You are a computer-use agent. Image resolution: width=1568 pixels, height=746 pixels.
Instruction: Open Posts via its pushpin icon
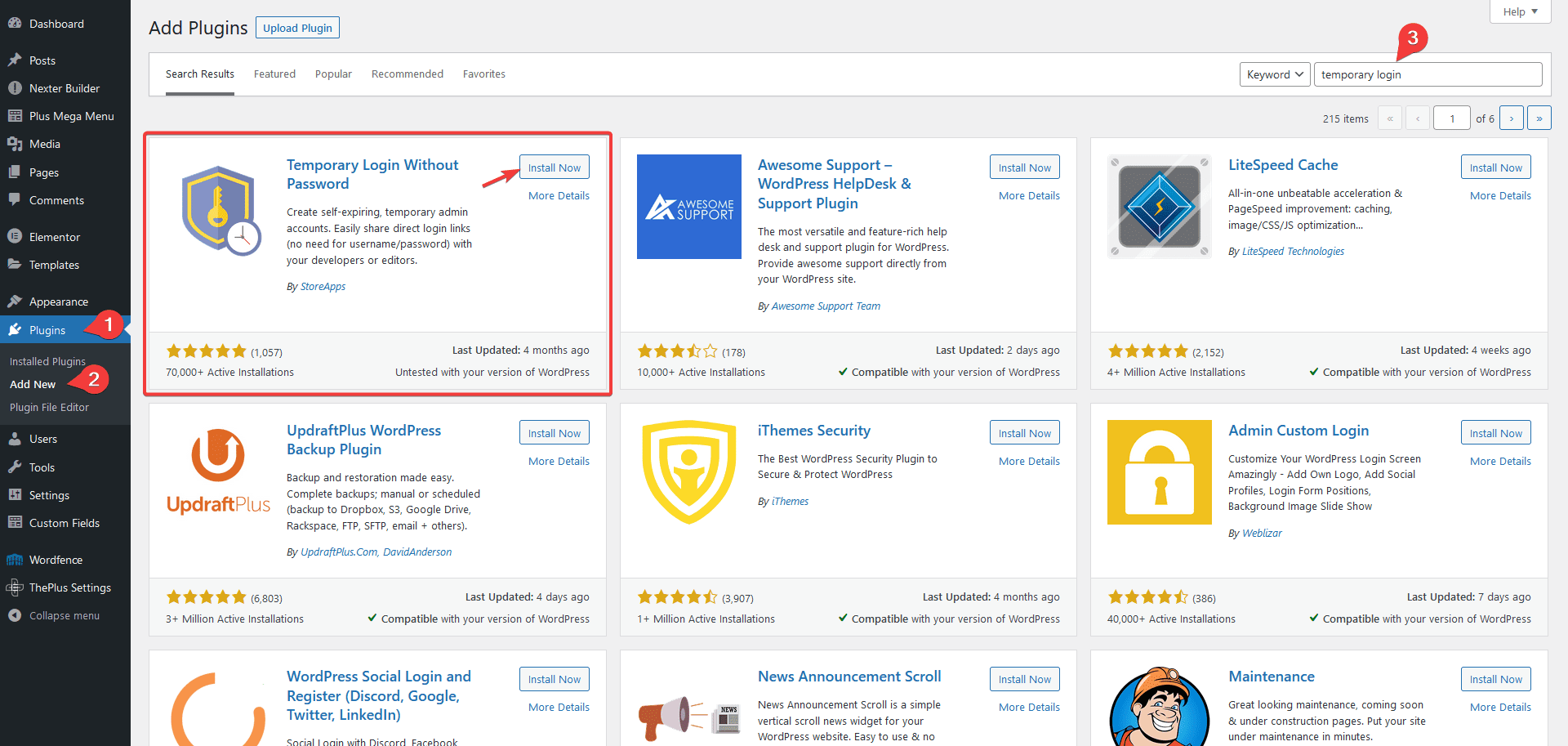(15, 60)
